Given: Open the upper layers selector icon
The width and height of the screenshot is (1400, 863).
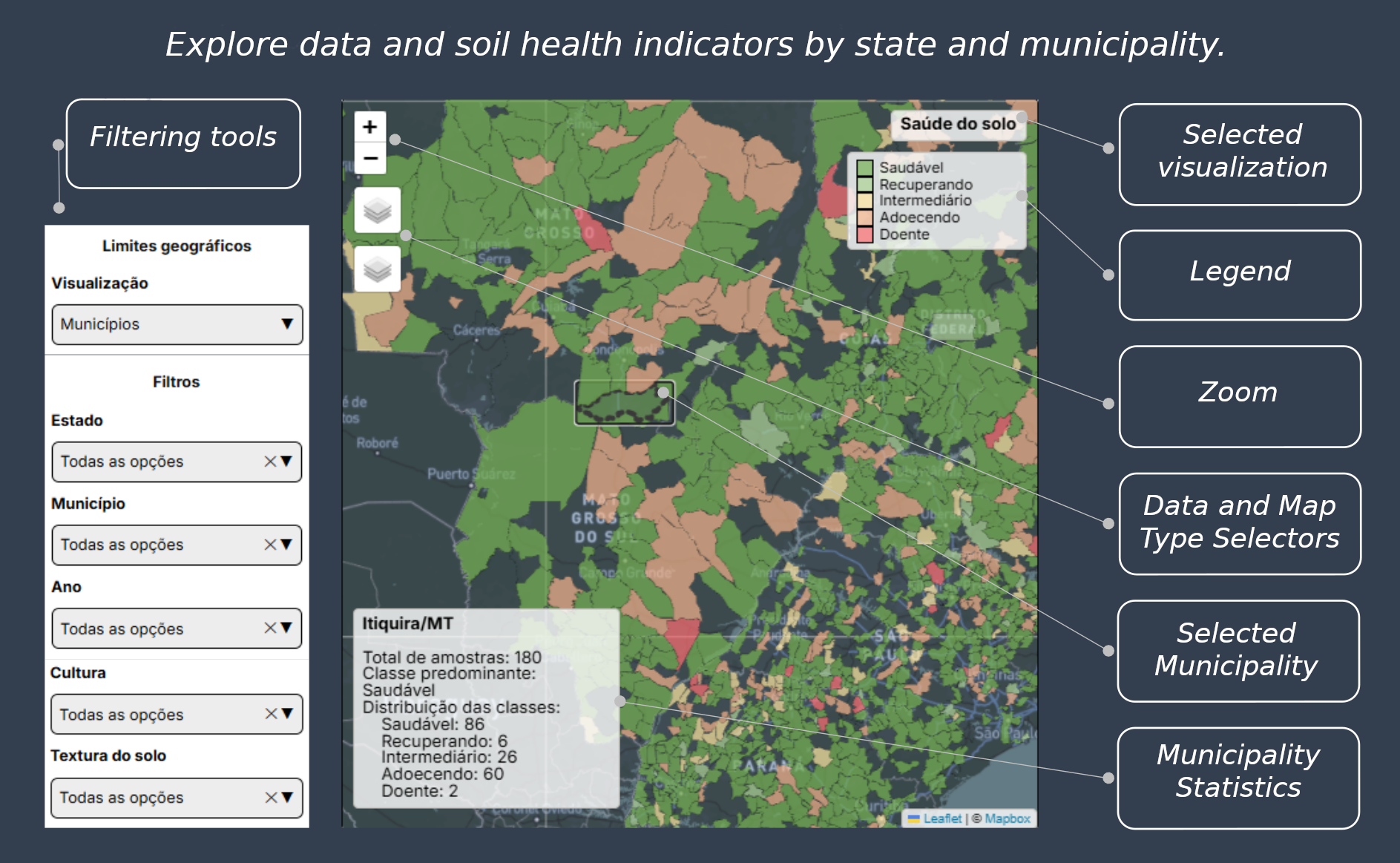Looking at the screenshot, I should point(378,211).
